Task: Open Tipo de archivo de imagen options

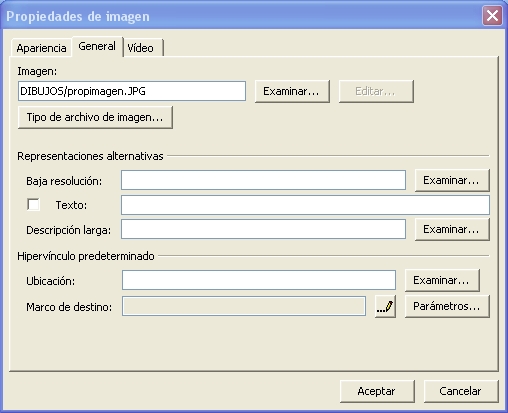Action: pos(95,117)
